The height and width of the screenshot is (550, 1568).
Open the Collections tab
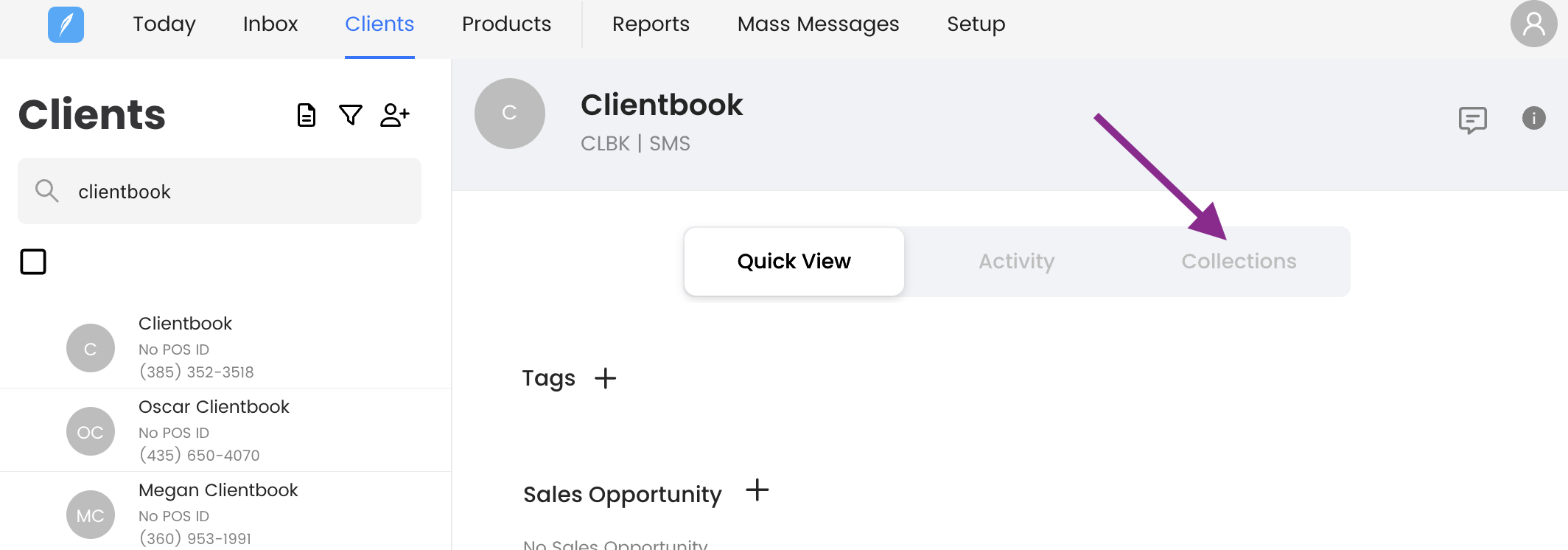pyautogui.click(x=1239, y=262)
